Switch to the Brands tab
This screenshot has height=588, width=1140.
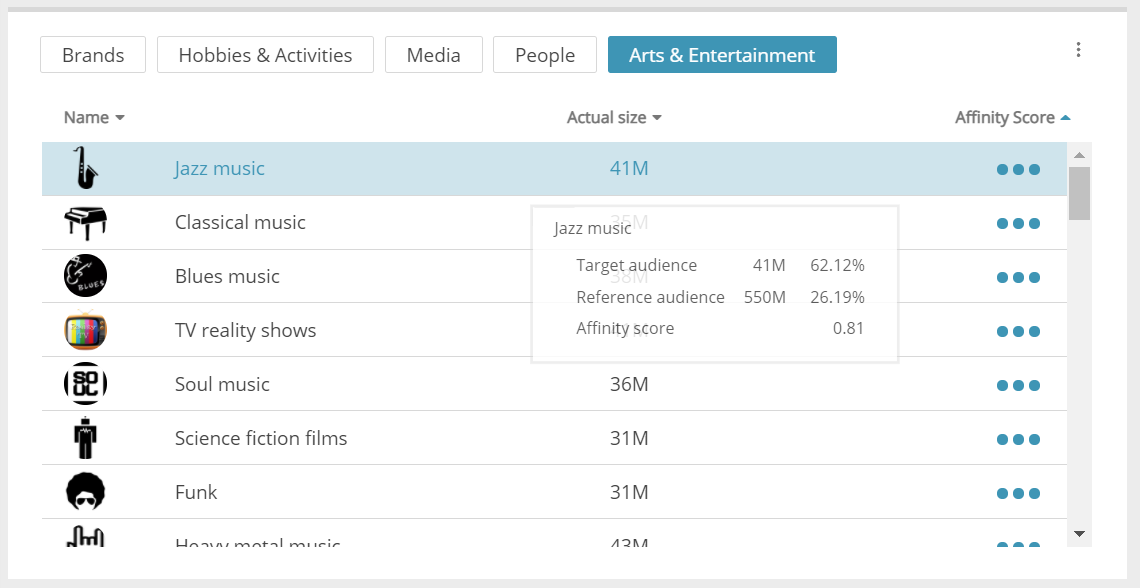93,55
